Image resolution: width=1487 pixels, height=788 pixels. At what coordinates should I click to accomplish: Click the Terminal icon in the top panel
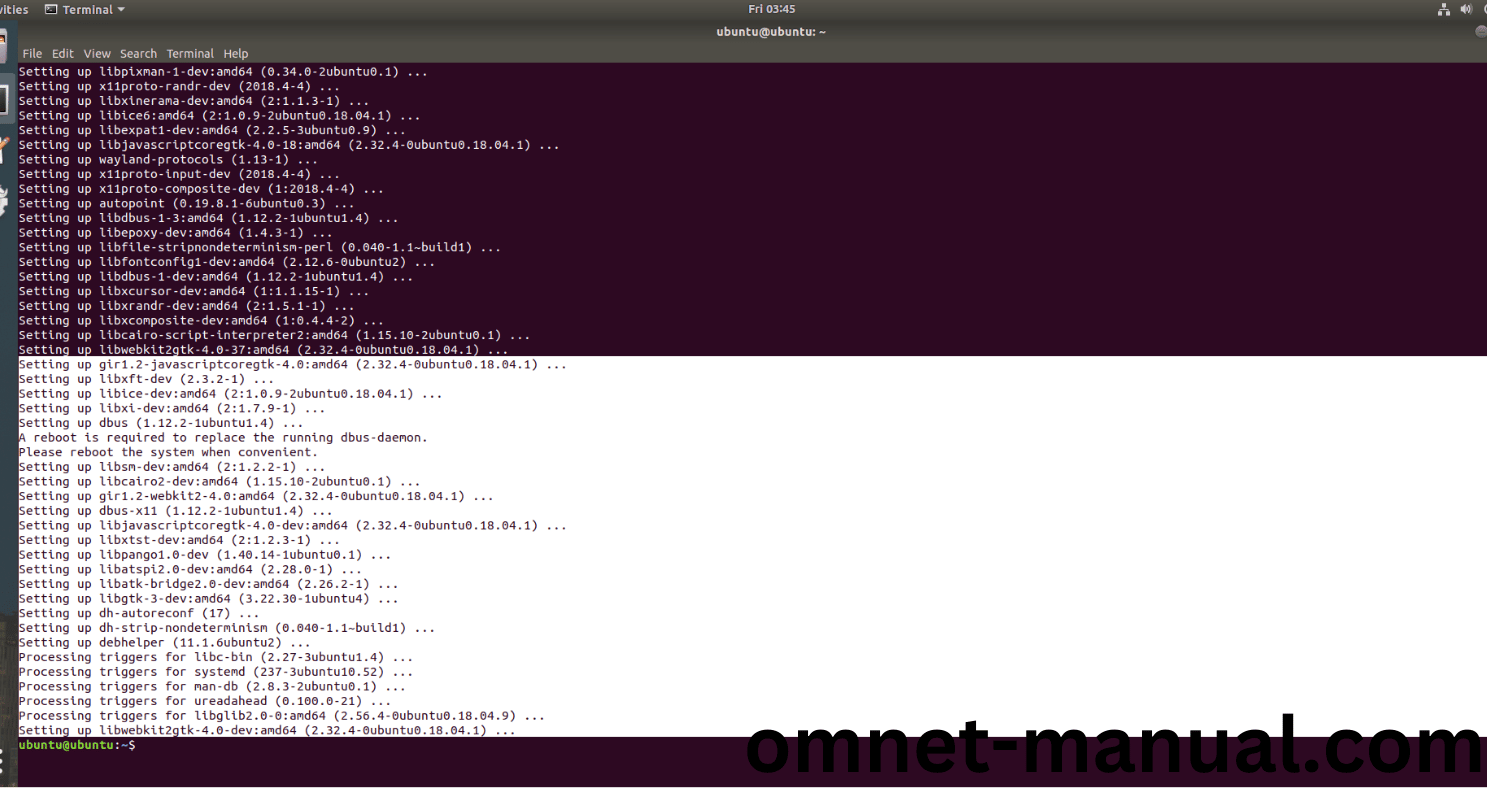pos(51,9)
